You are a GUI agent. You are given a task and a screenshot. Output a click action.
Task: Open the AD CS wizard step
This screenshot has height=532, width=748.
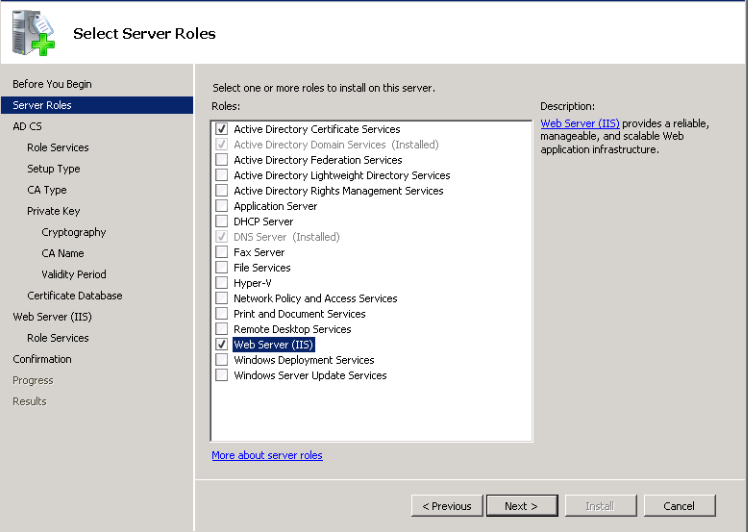pyautogui.click(x=27, y=126)
